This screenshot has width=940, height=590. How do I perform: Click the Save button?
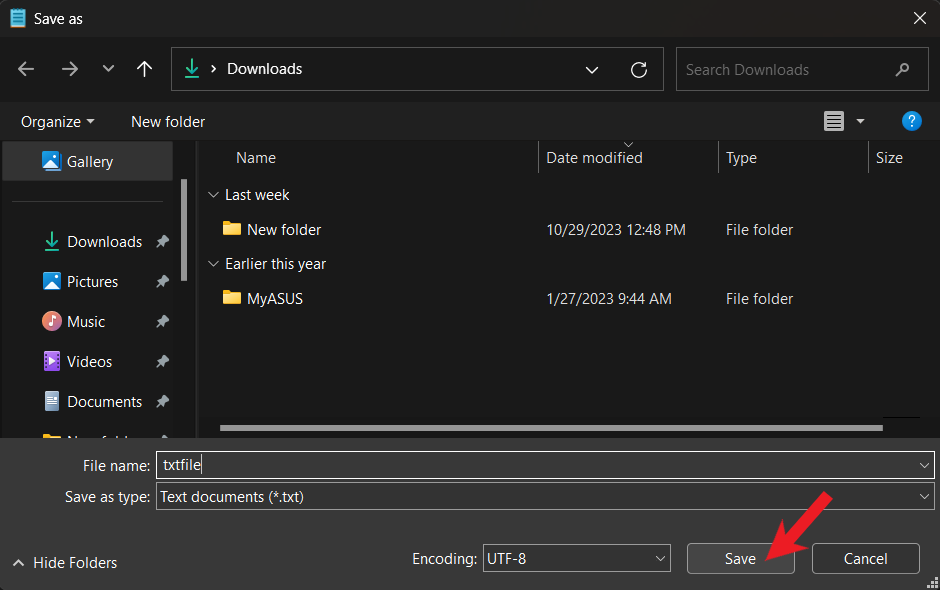[740, 559]
